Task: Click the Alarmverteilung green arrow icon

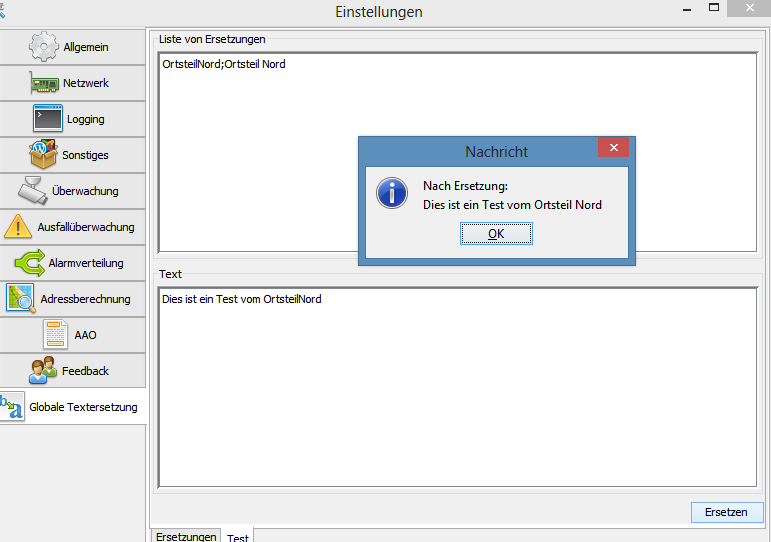Action: click(29, 263)
